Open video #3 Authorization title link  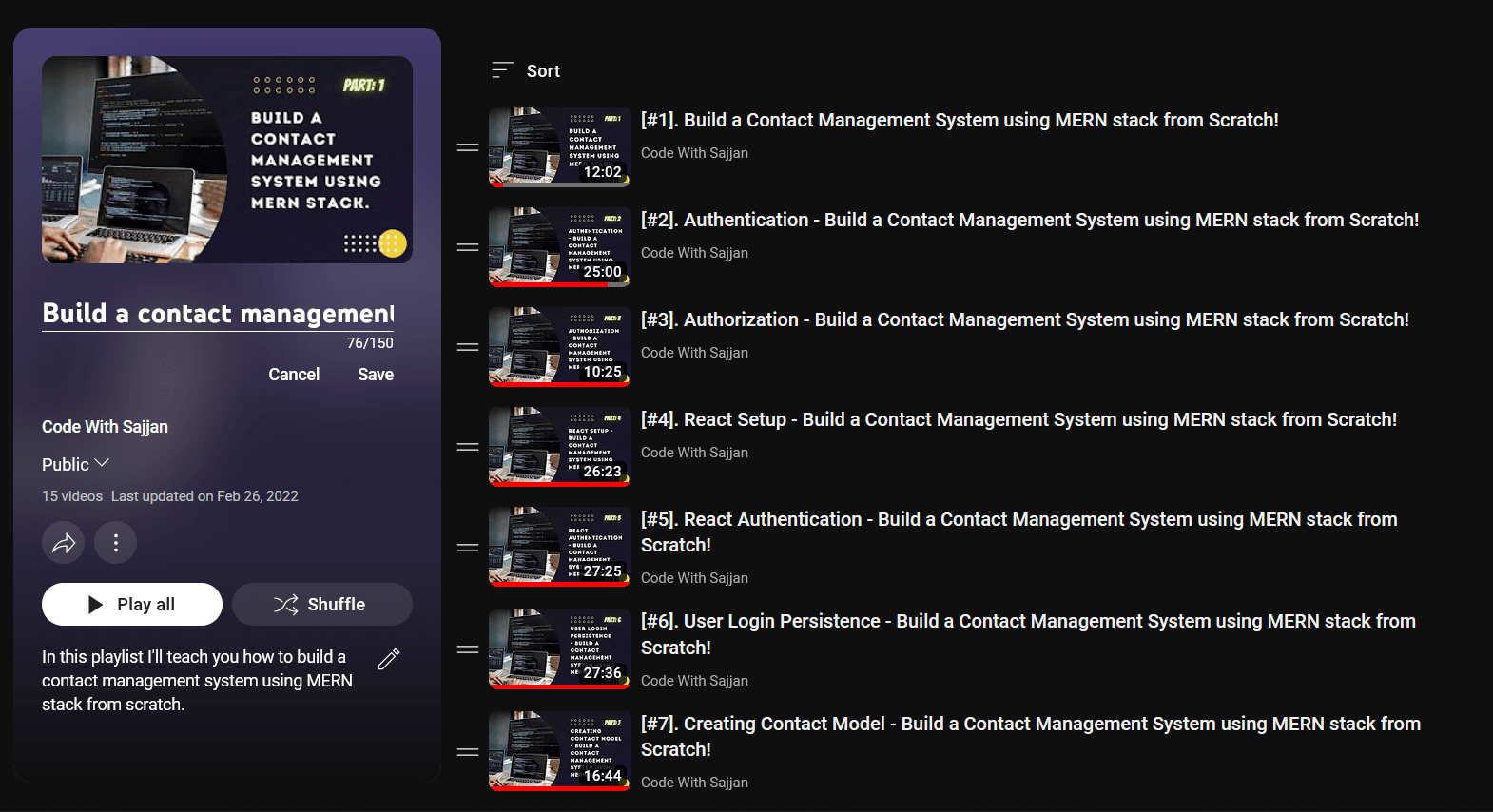click(1024, 320)
